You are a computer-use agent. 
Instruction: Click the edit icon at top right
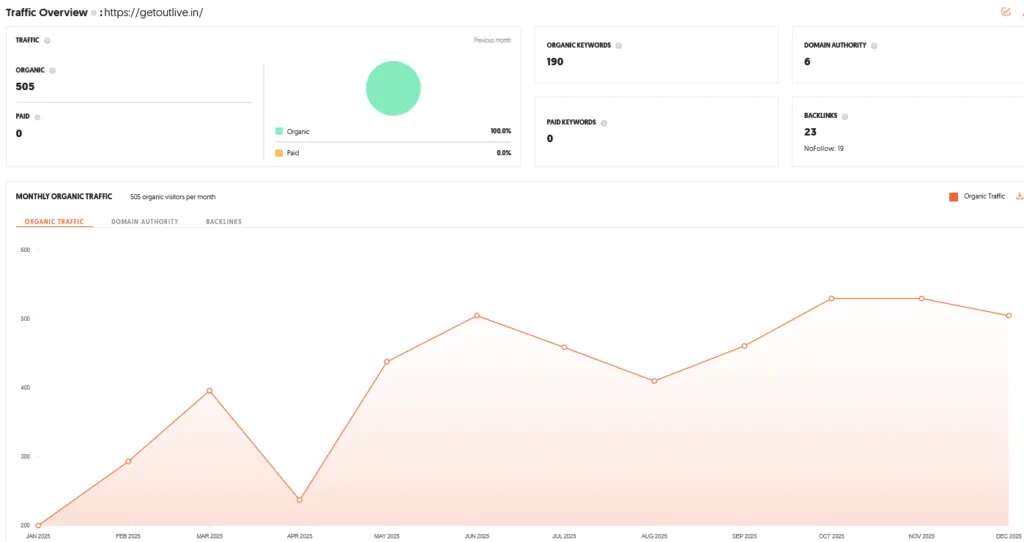click(1006, 12)
